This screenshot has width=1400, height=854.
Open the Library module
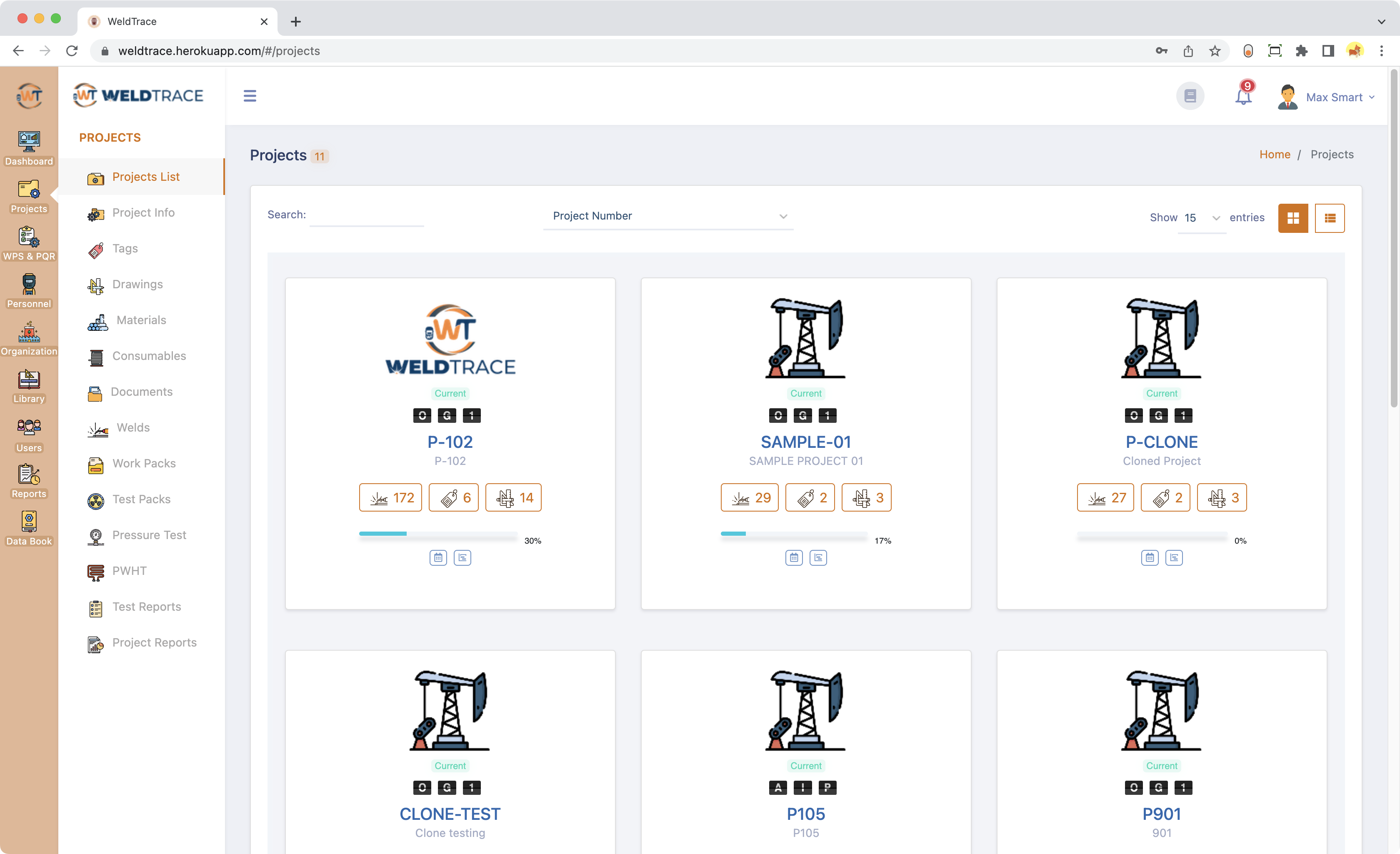tap(29, 386)
